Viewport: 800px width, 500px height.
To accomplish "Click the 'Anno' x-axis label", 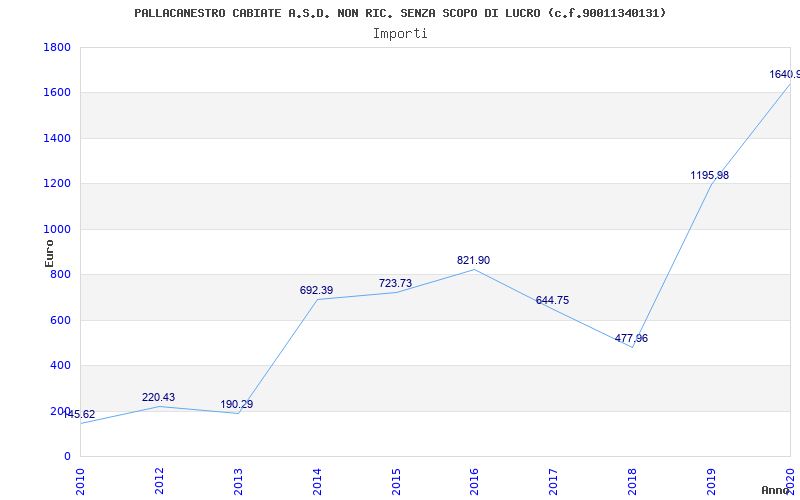I will [x=776, y=490].
